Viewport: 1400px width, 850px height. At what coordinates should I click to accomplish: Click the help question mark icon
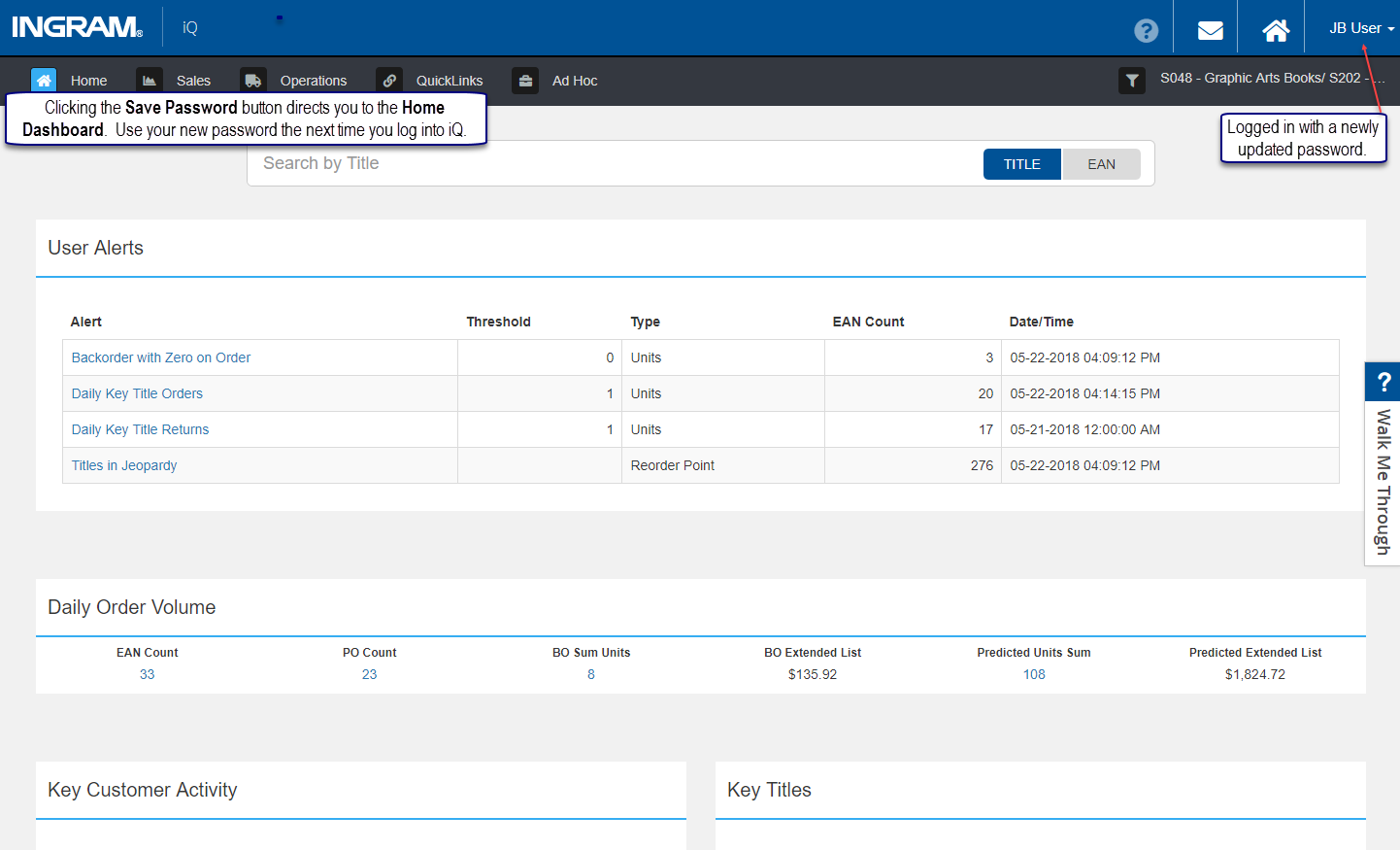click(1147, 30)
